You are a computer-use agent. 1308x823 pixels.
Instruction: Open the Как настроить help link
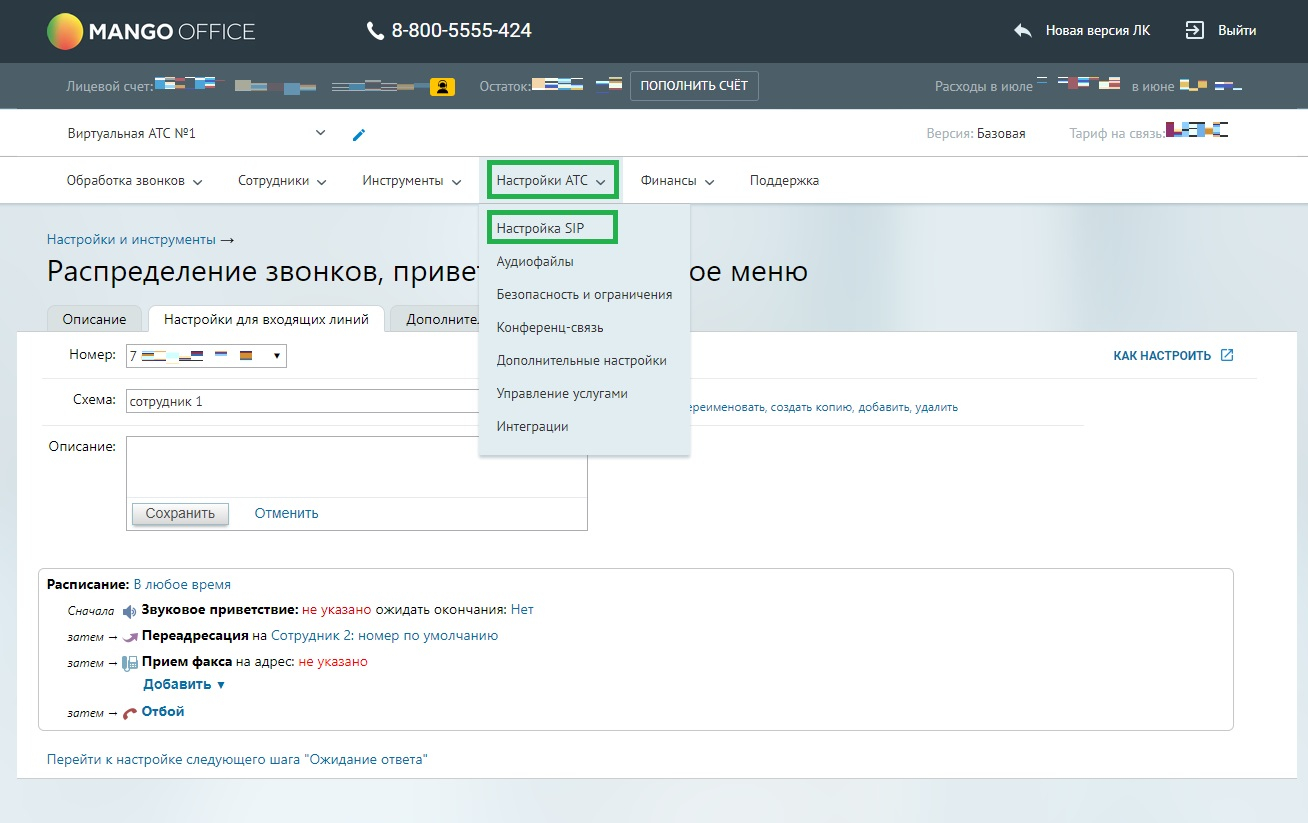pos(1162,356)
